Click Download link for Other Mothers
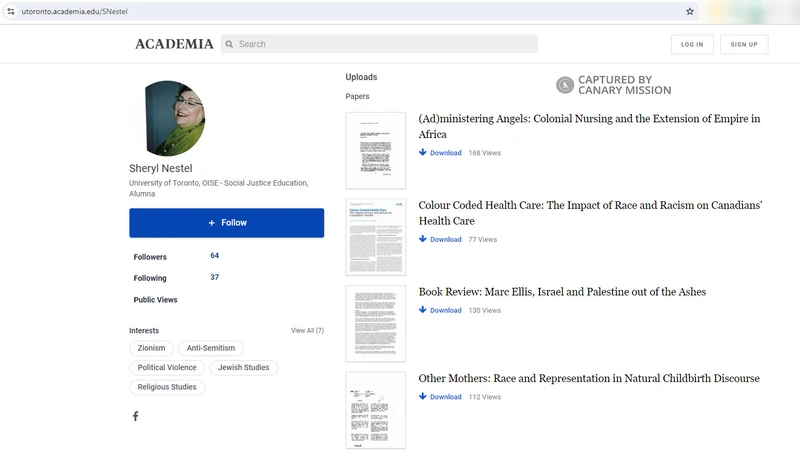 (x=445, y=397)
